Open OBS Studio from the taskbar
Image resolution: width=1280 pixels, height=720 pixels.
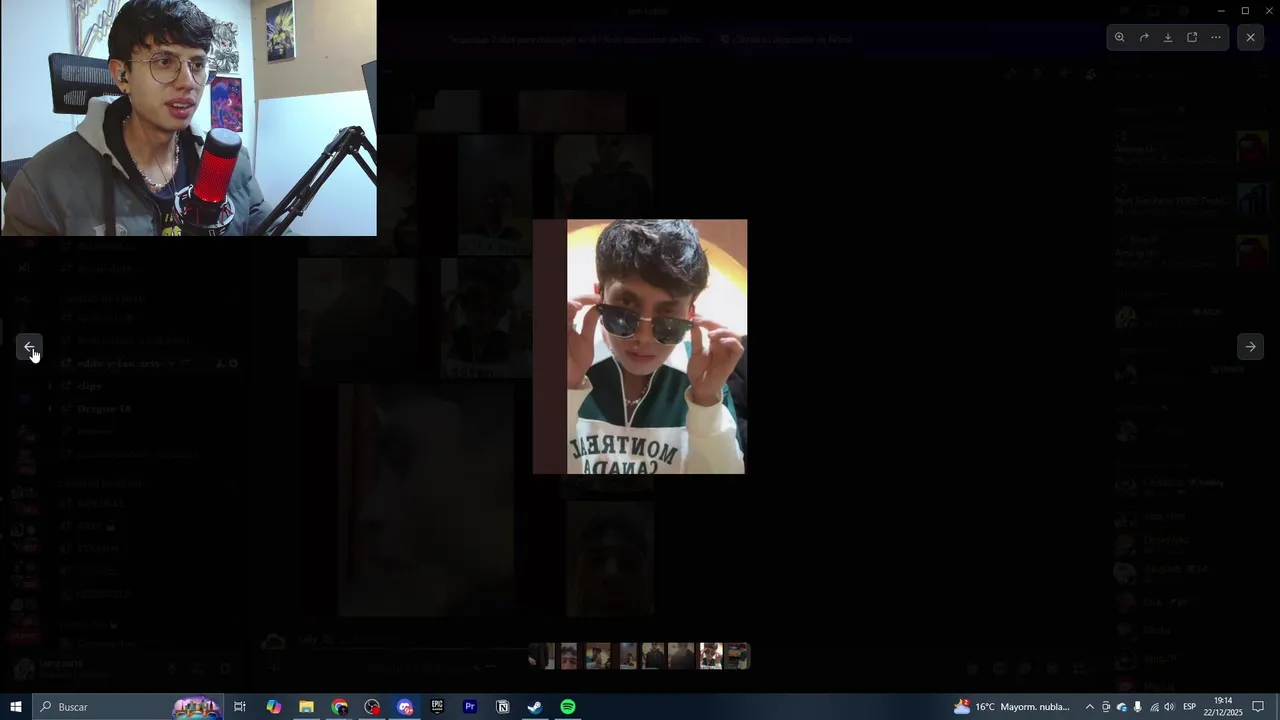click(373, 707)
